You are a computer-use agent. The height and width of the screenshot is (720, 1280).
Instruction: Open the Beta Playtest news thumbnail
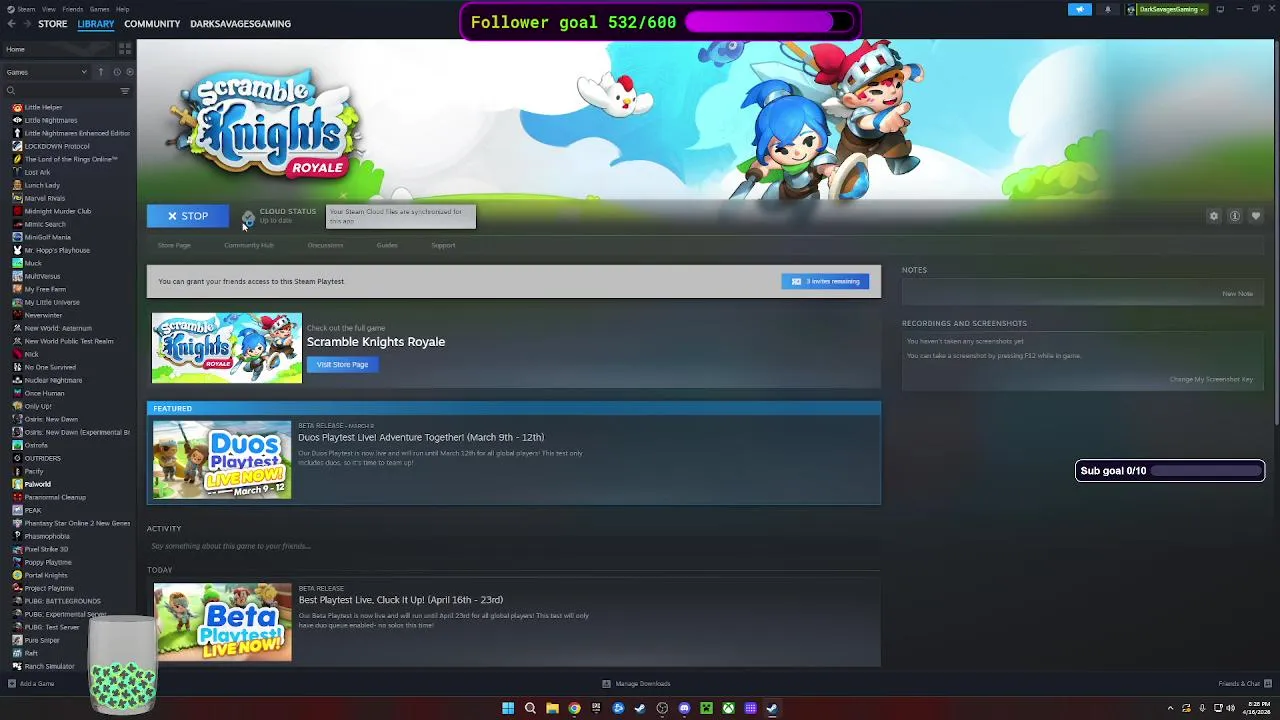click(x=222, y=622)
